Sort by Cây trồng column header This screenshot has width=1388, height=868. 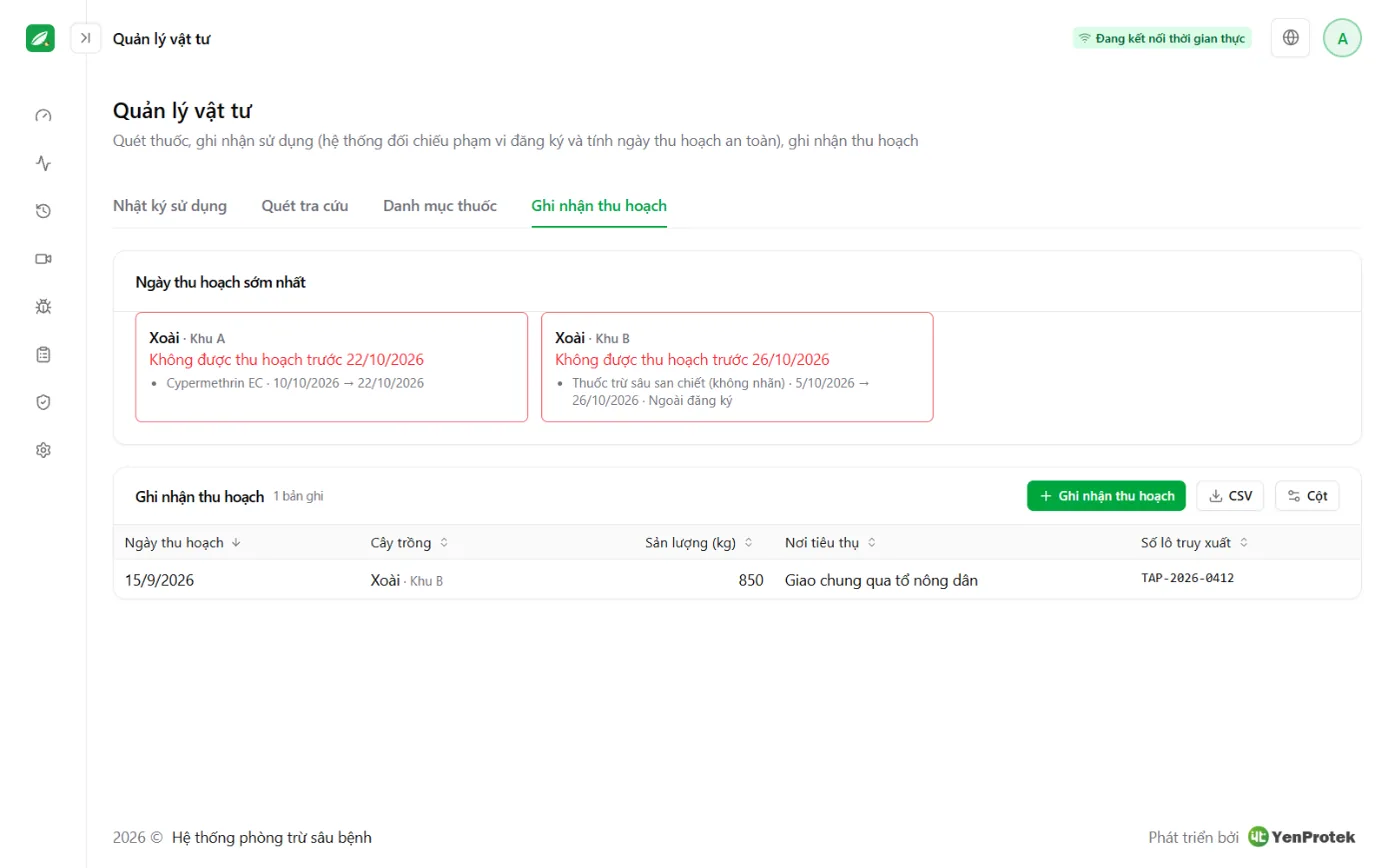[410, 543]
